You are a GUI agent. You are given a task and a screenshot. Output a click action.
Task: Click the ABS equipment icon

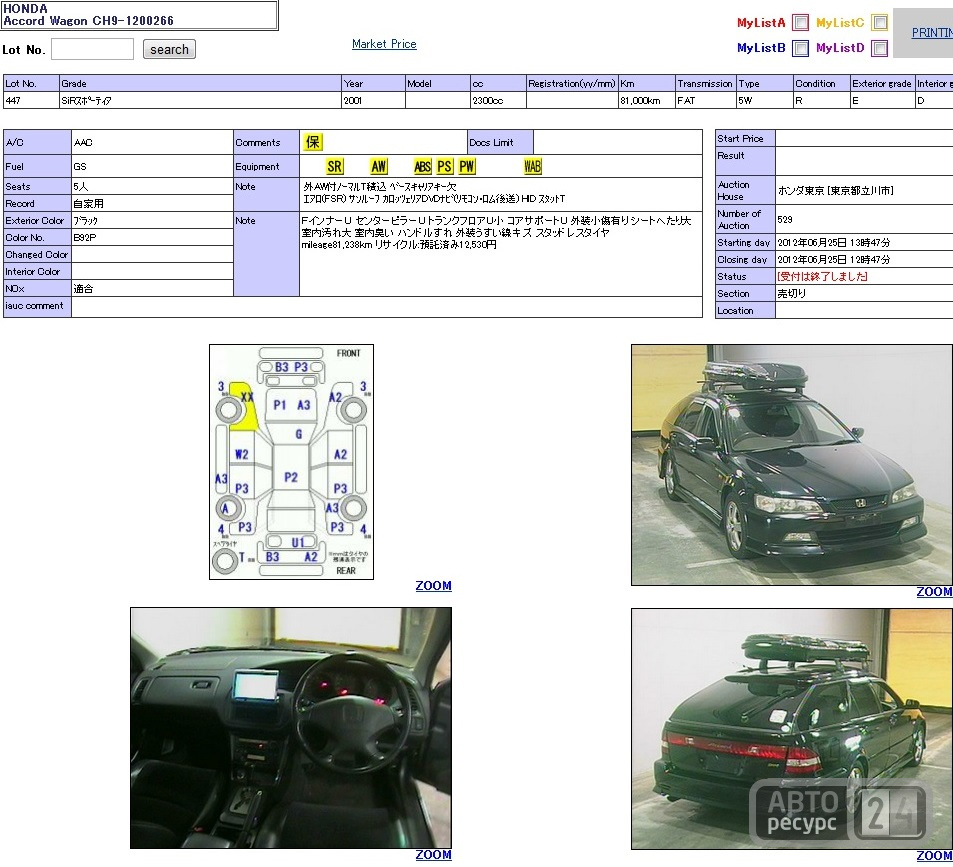tap(422, 166)
